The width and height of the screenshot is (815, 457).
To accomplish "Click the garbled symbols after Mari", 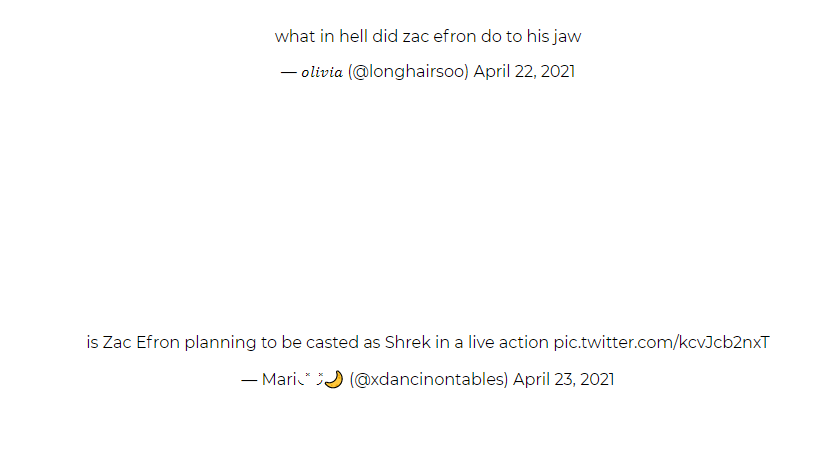I will tap(311, 378).
